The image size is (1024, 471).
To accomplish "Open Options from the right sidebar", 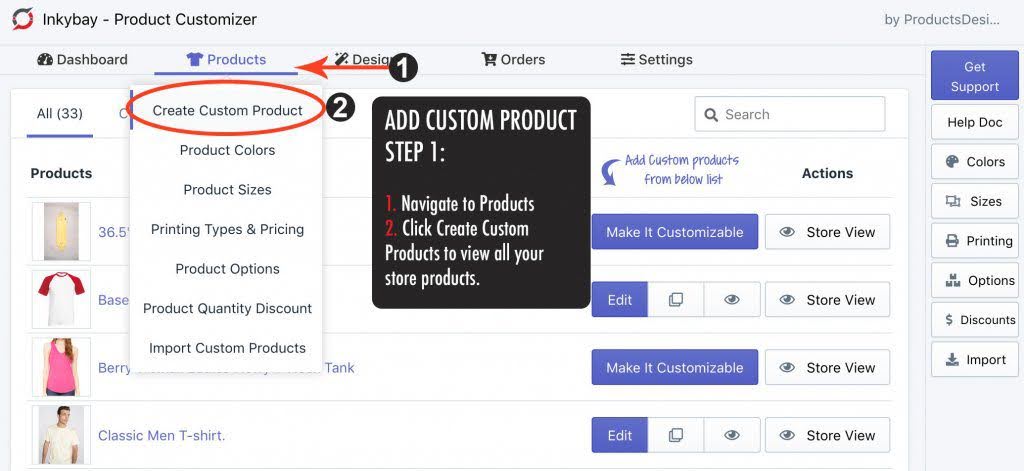I will (974, 281).
